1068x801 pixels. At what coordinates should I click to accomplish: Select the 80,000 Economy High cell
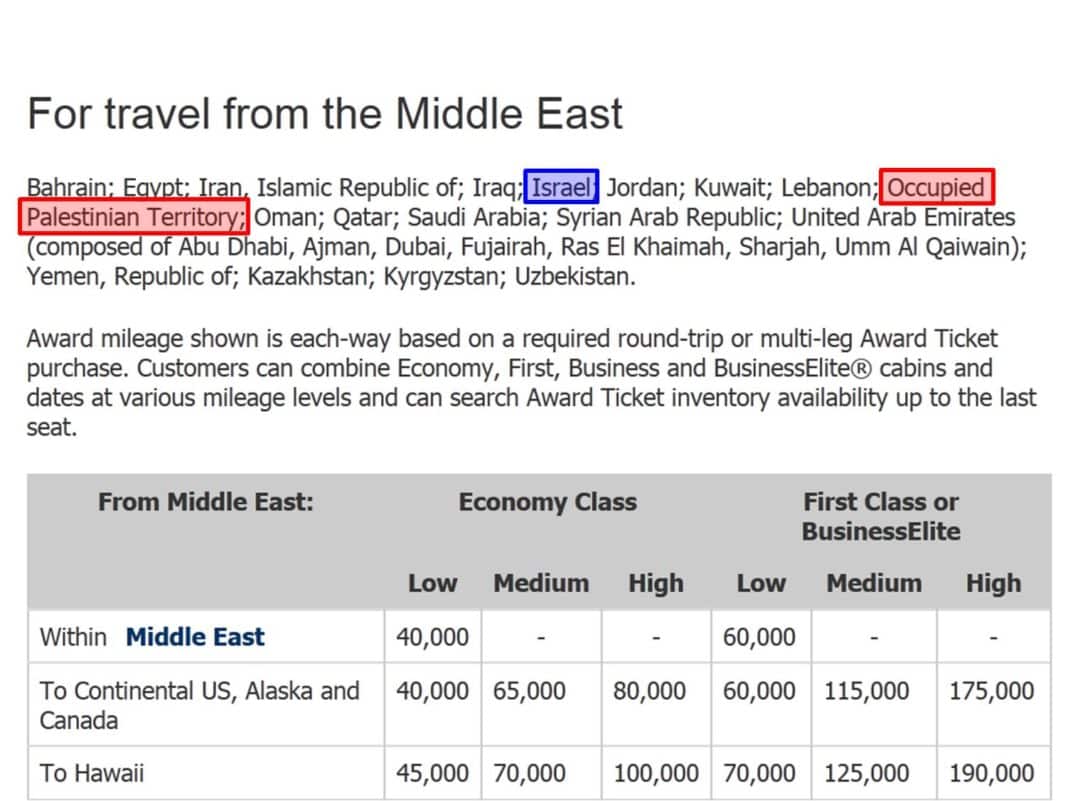pos(649,691)
